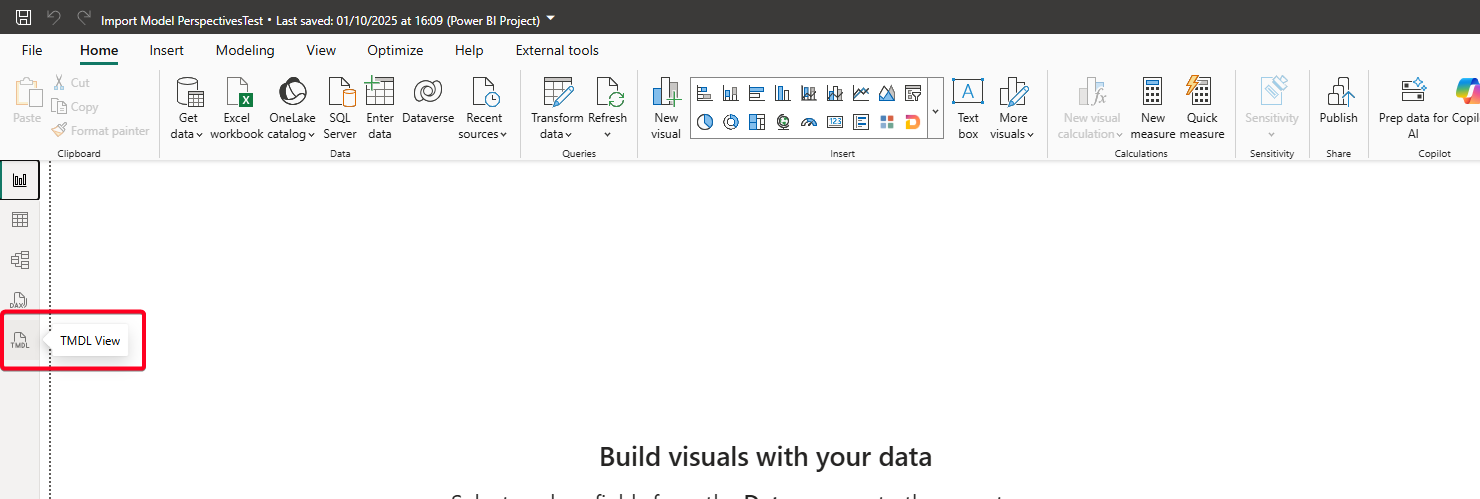The image size is (1480, 499).
Task: Insert a treemap visual
Action: pyautogui.click(x=757, y=122)
